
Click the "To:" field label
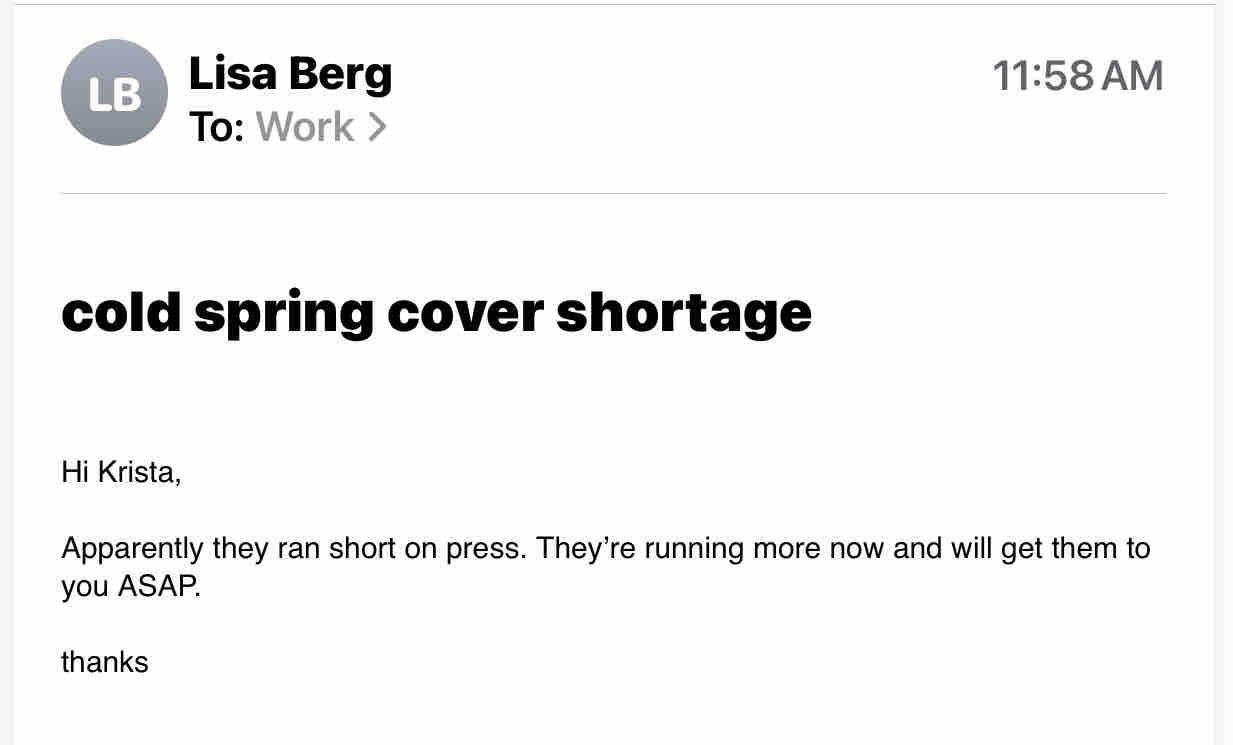pyautogui.click(x=216, y=127)
